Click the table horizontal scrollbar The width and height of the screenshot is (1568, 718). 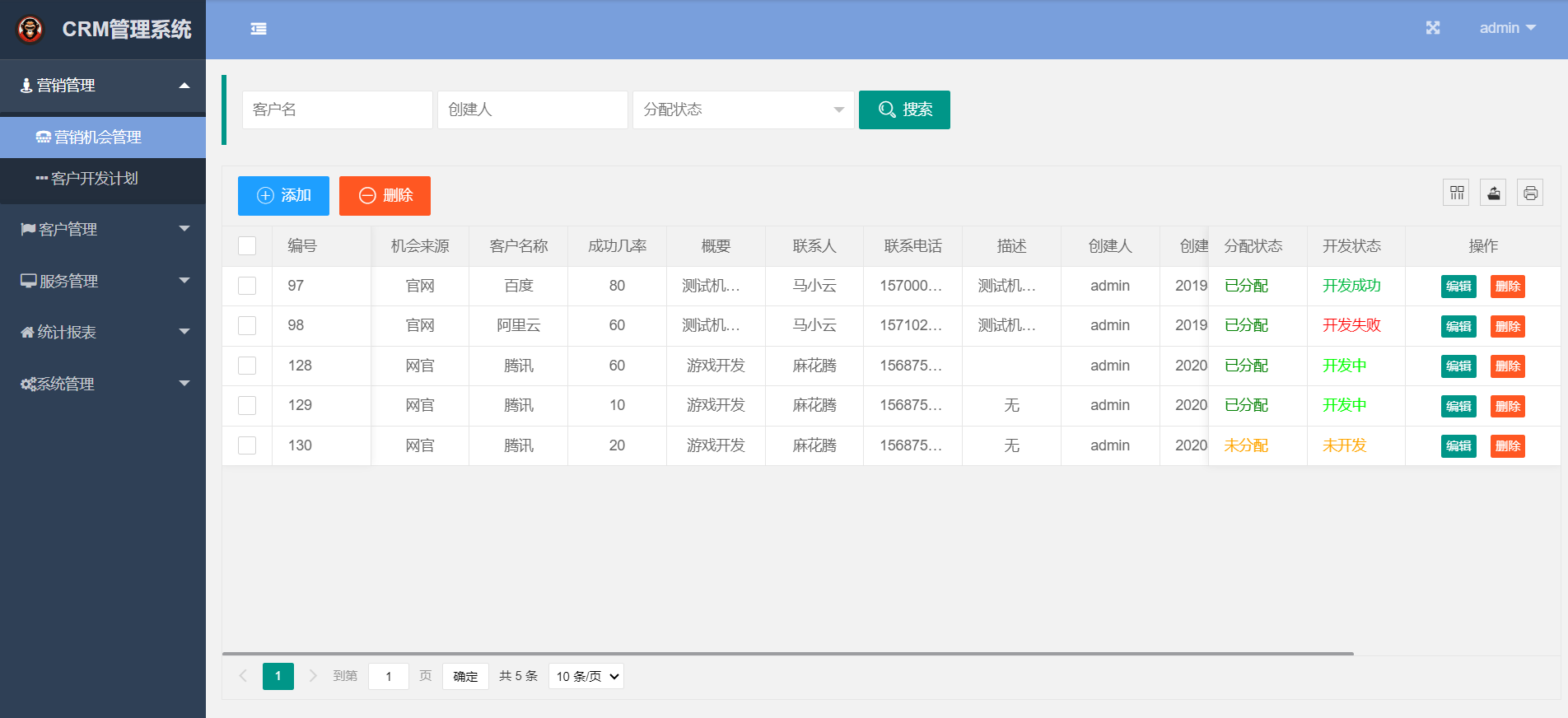[788, 654]
